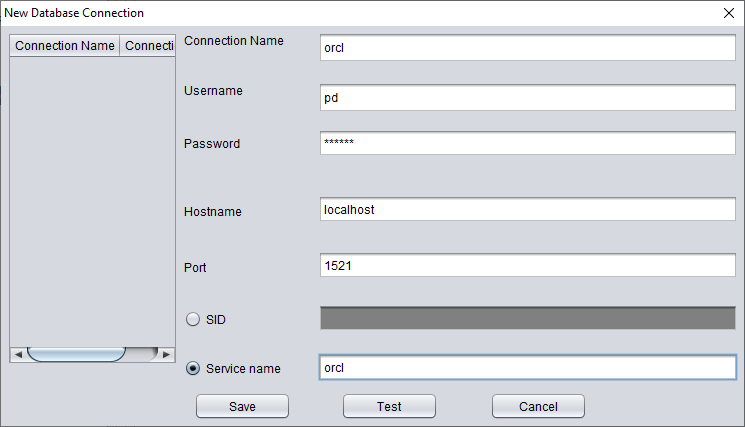Click the Connection Name column header

click(65, 46)
